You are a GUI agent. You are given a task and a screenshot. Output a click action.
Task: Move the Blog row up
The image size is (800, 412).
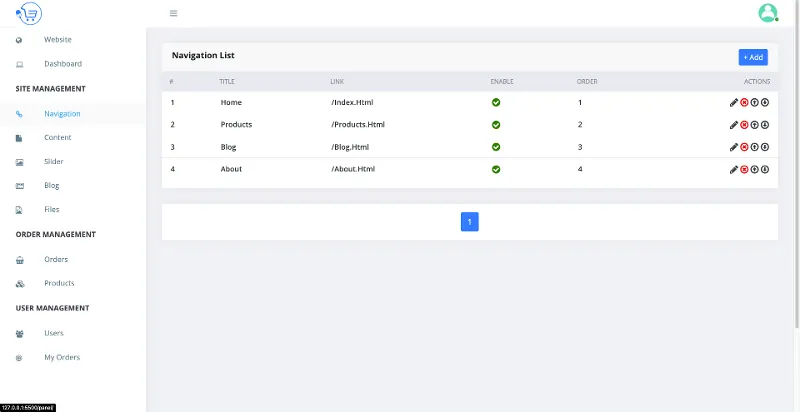tap(755, 147)
